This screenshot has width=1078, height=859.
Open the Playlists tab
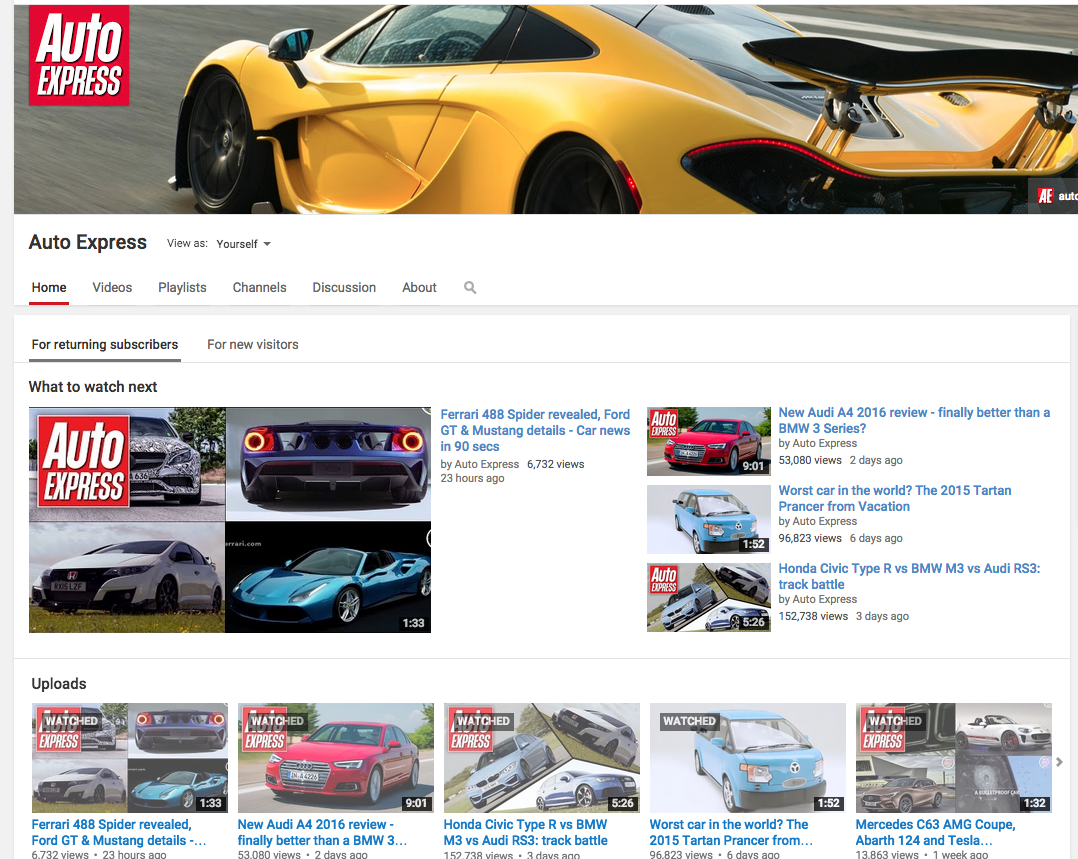tap(182, 287)
